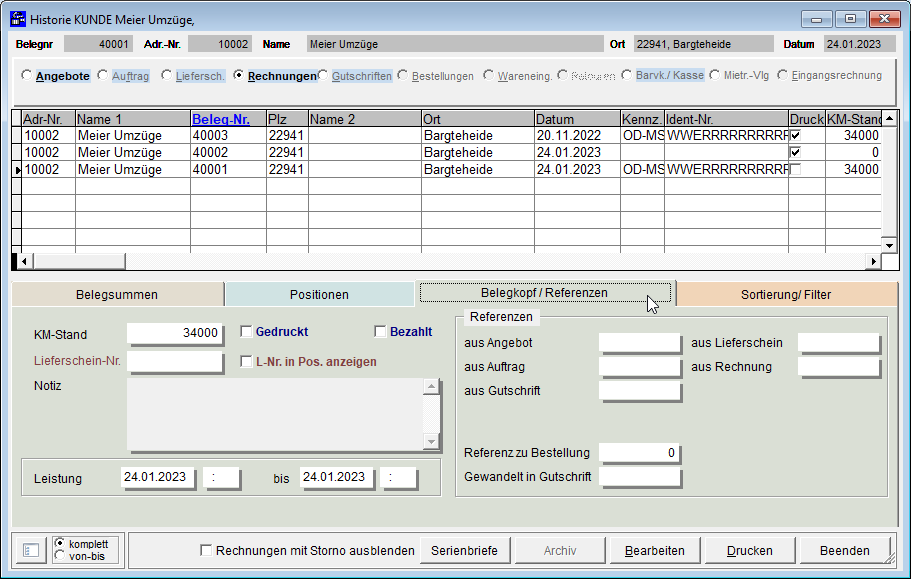Select the Barvk./ Kasse radio button
The width and height of the screenshot is (911, 579).
[626, 75]
